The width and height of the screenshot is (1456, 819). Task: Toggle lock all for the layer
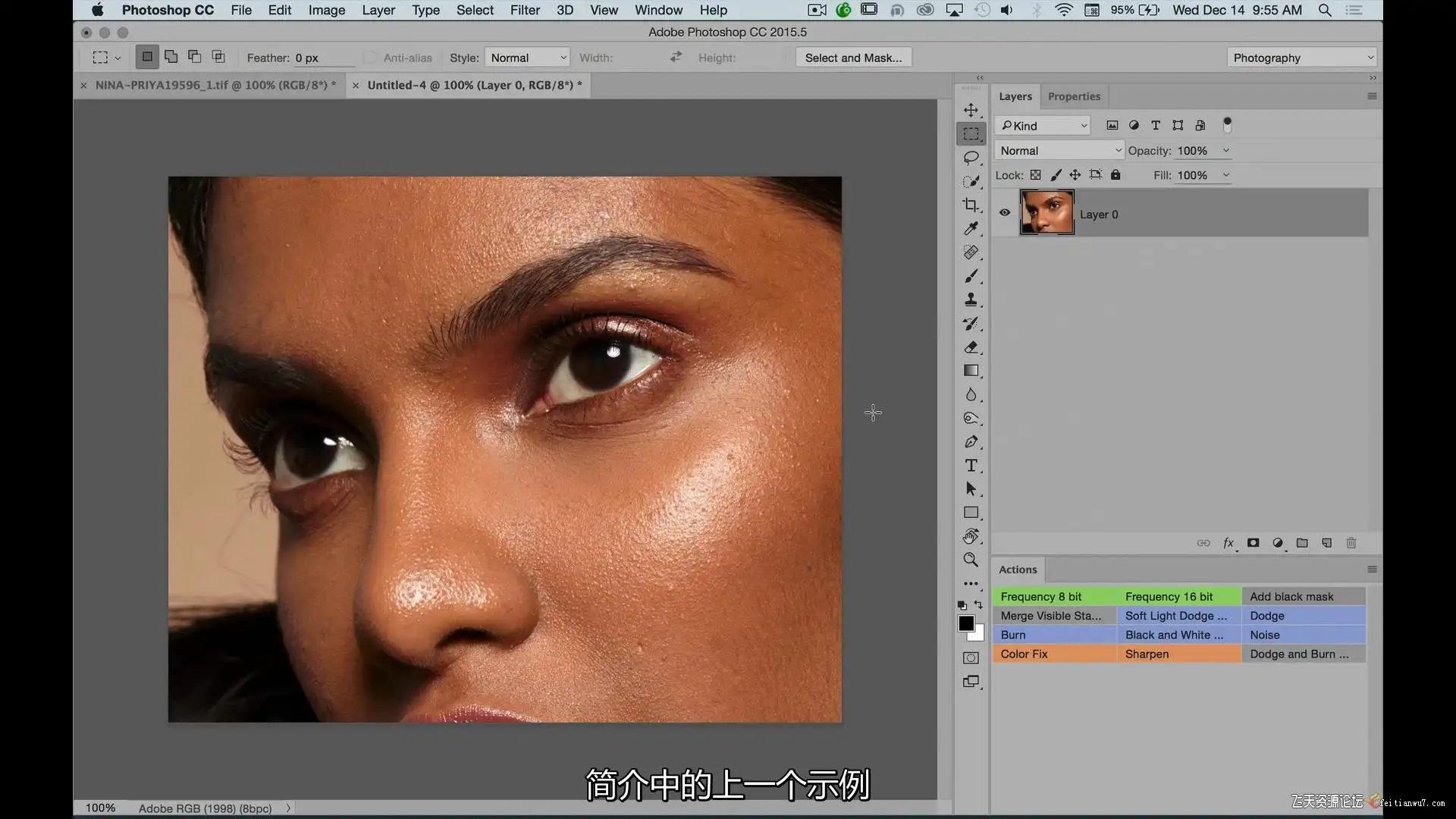click(1116, 174)
